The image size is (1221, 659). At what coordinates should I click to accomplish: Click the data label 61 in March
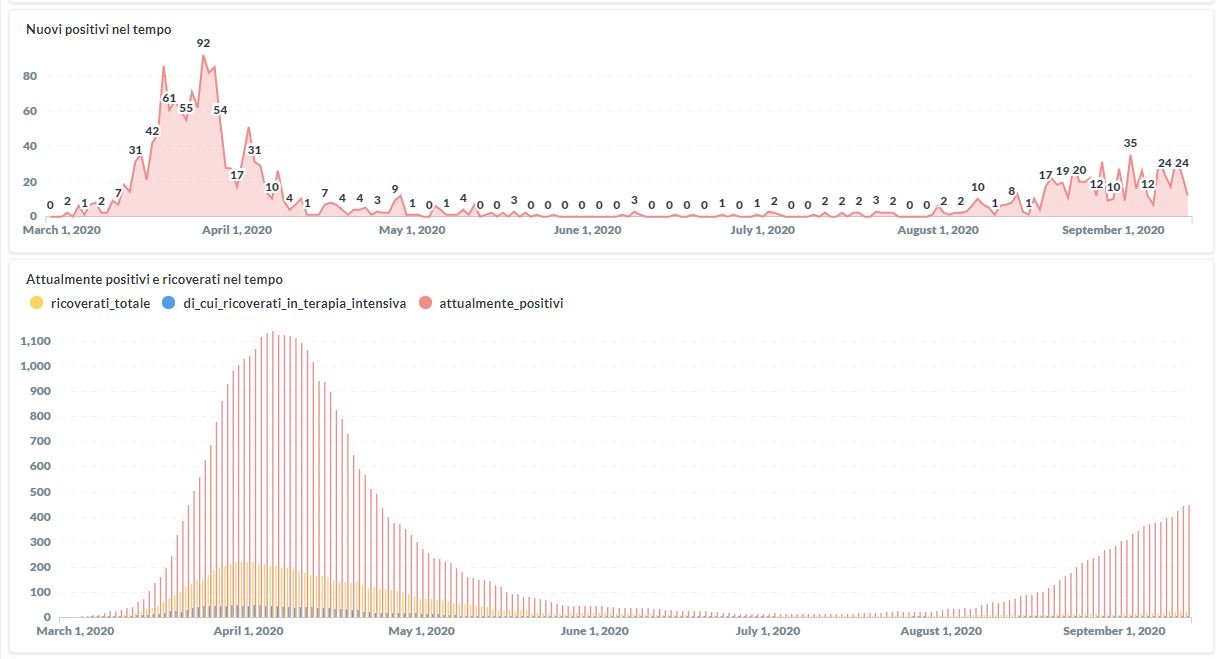pyautogui.click(x=169, y=98)
